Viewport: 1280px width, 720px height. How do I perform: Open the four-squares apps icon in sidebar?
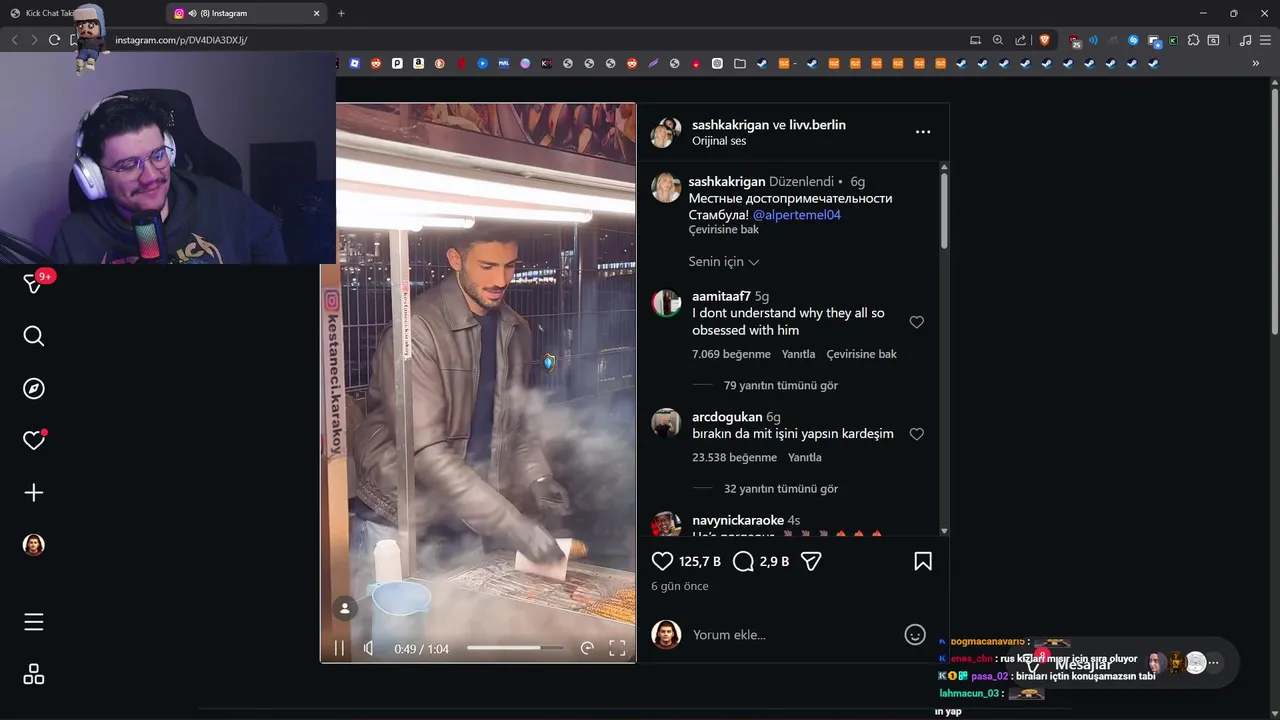coord(34,675)
